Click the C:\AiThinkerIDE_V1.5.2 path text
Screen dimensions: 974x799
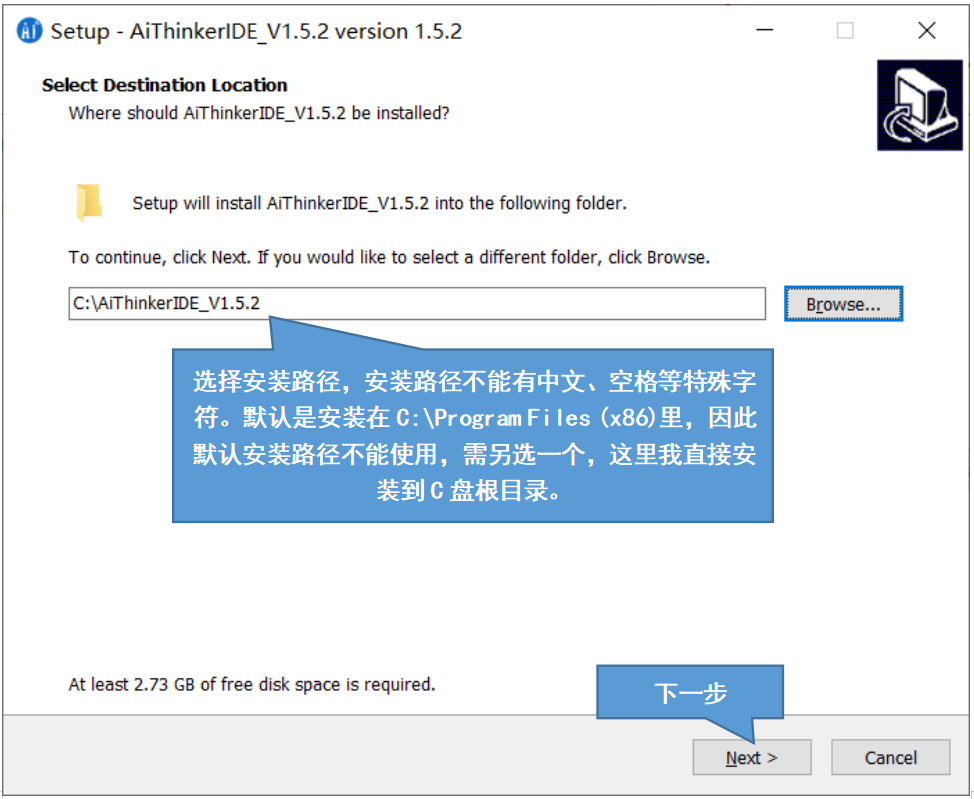pos(166,303)
